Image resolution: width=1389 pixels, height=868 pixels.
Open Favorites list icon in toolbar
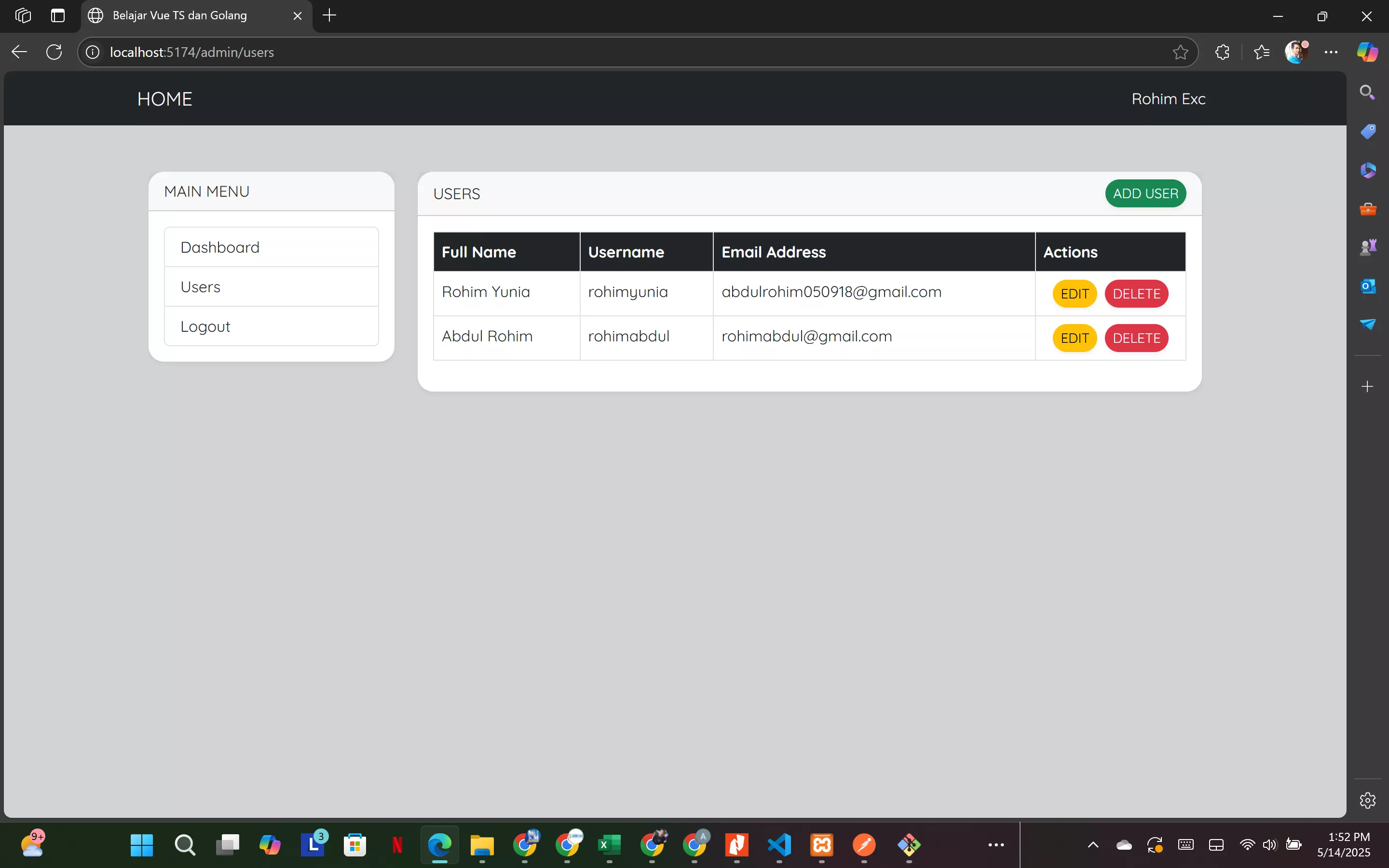(1262, 52)
